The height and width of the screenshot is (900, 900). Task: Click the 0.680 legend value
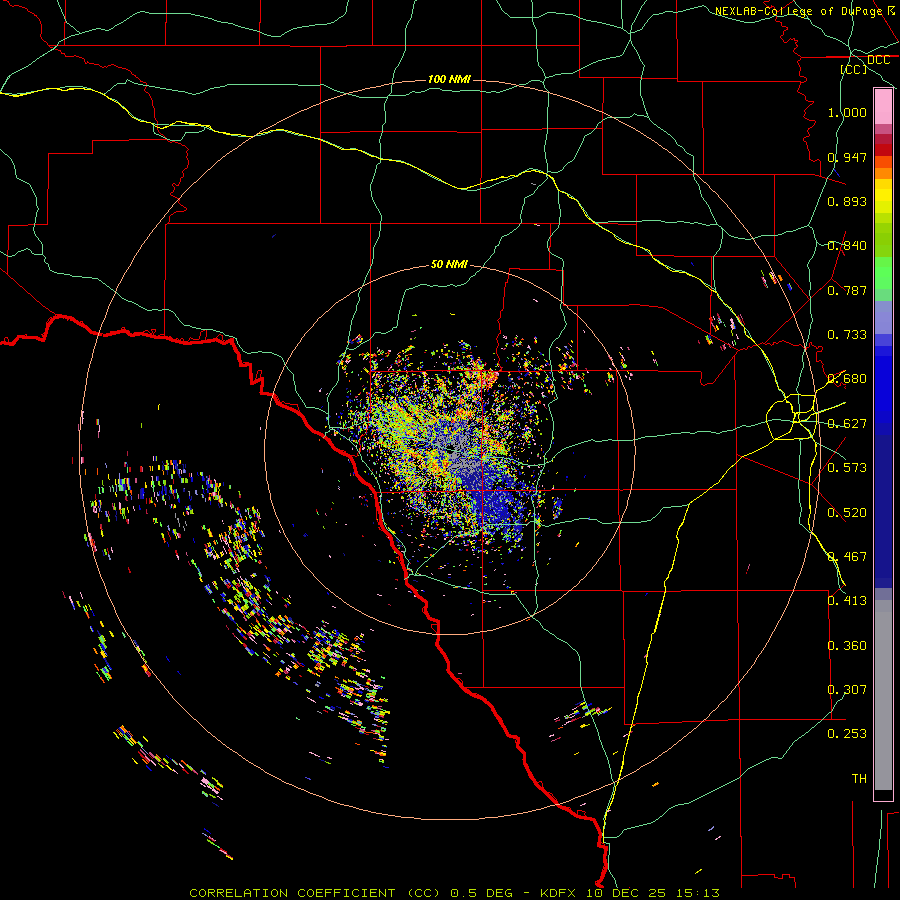tap(847, 379)
